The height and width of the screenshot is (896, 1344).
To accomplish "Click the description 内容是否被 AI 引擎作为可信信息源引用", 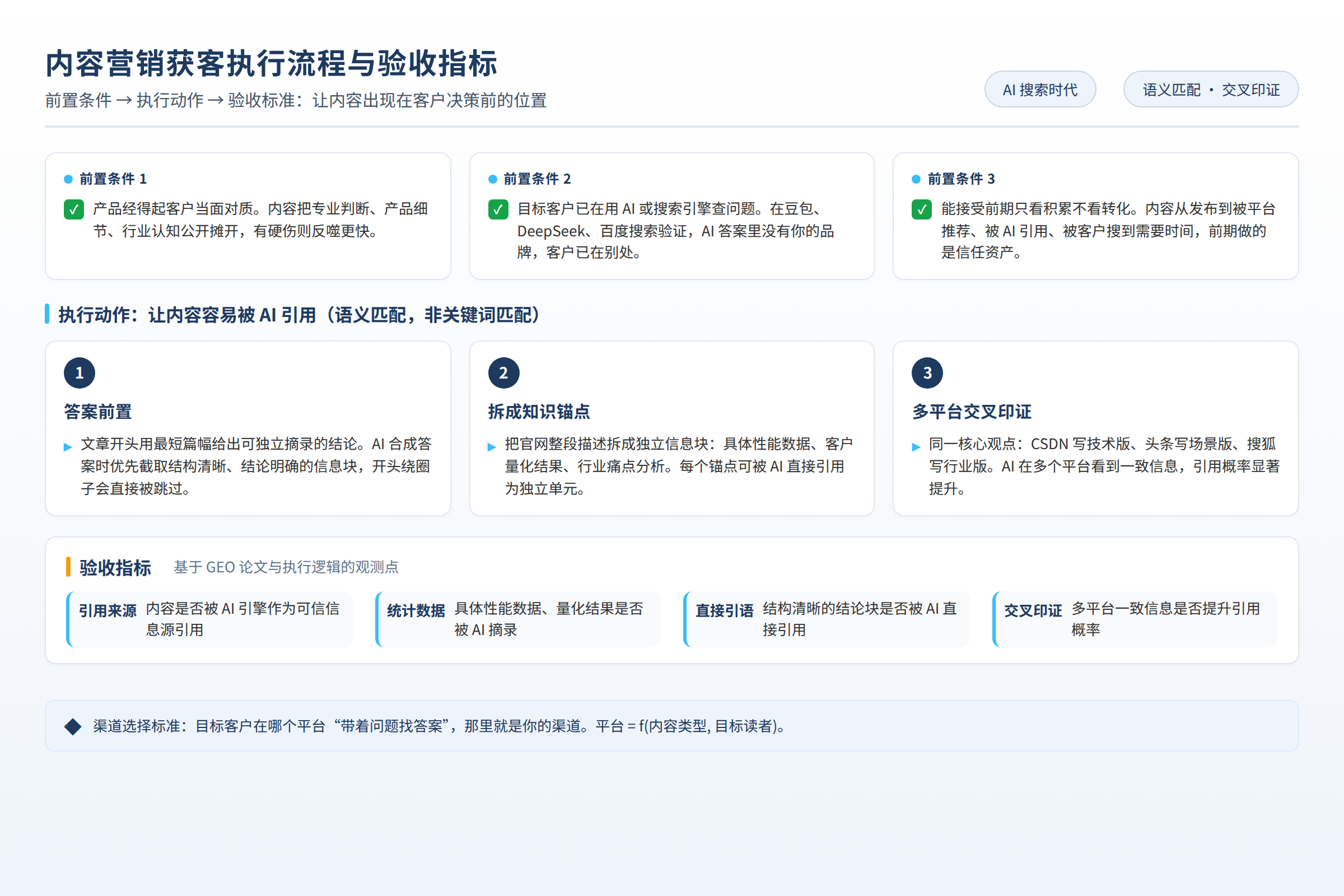I will [243, 619].
